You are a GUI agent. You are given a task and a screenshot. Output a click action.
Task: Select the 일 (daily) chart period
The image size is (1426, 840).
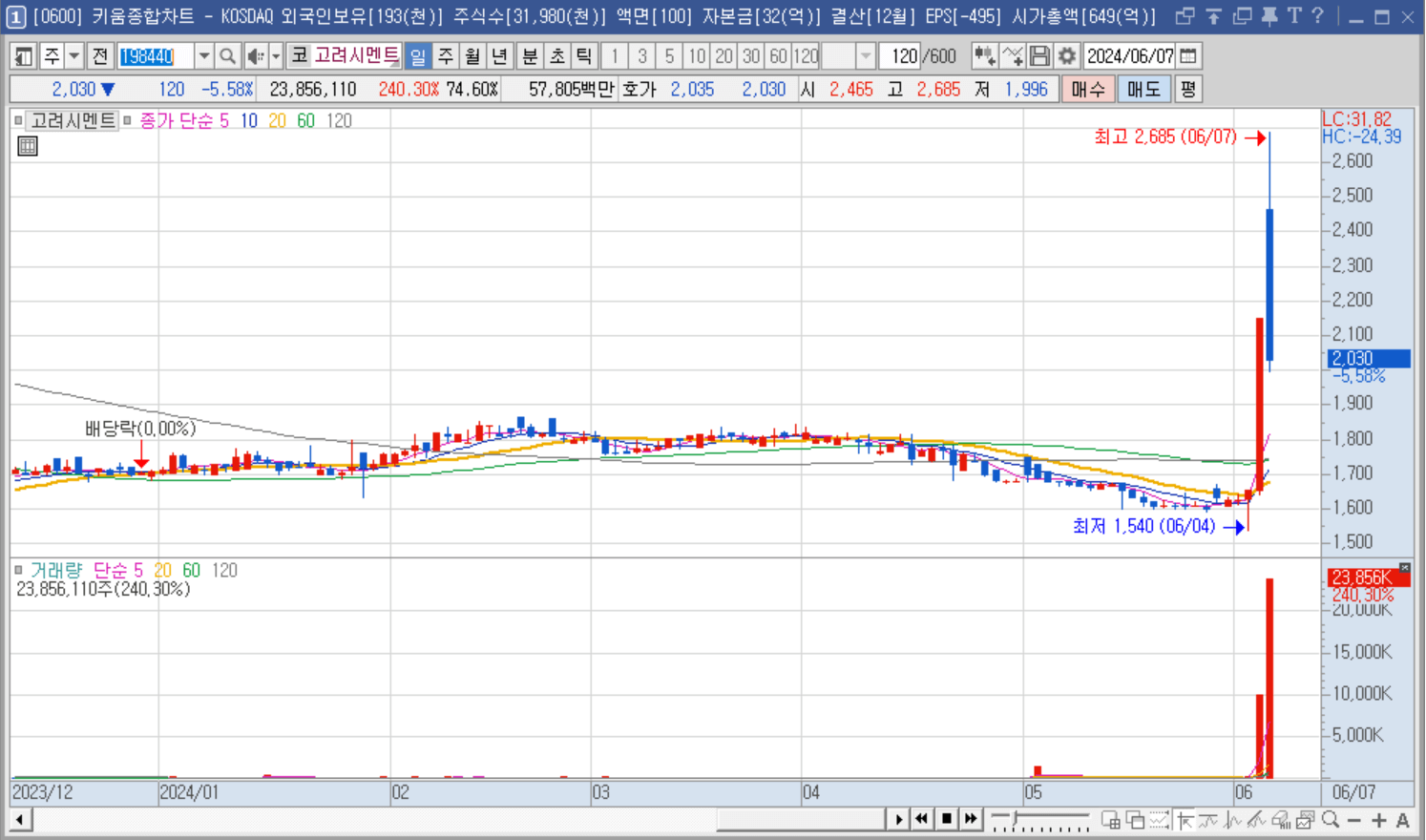[x=418, y=56]
